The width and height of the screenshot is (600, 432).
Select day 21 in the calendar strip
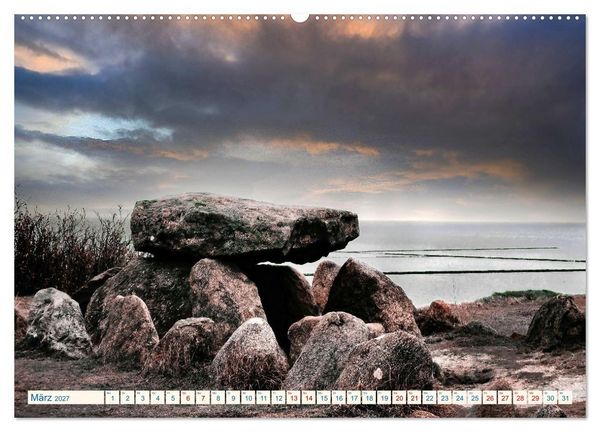tap(414, 397)
